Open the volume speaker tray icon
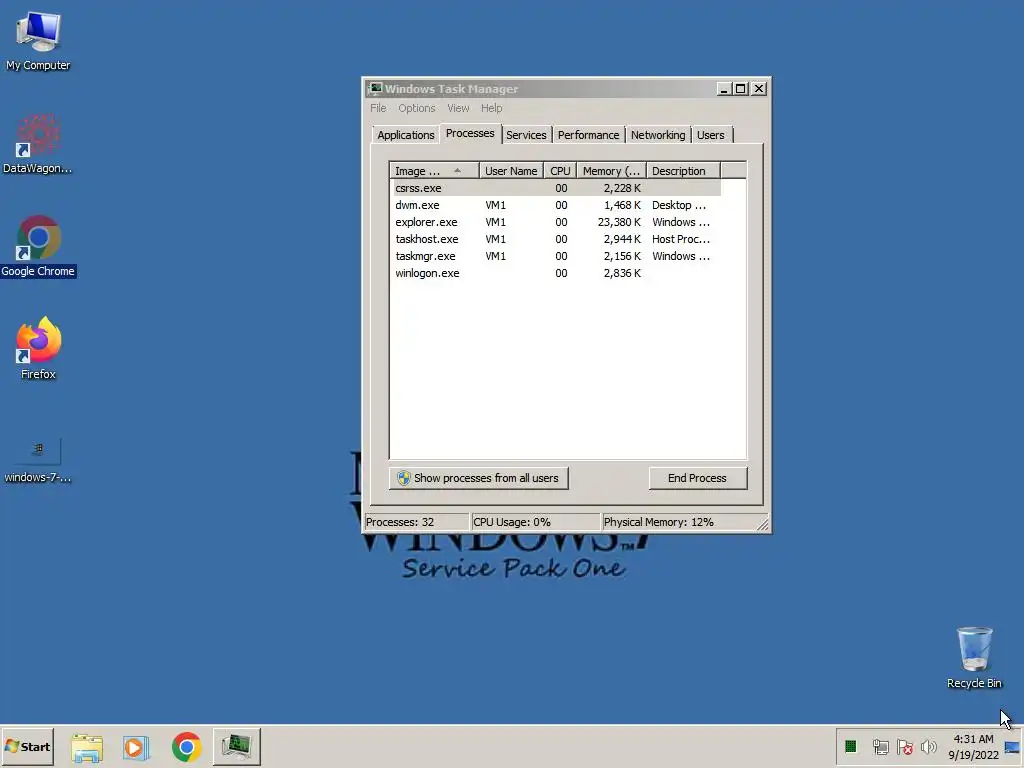The height and width of the screenshot is (768, 1024). (928, 746)
